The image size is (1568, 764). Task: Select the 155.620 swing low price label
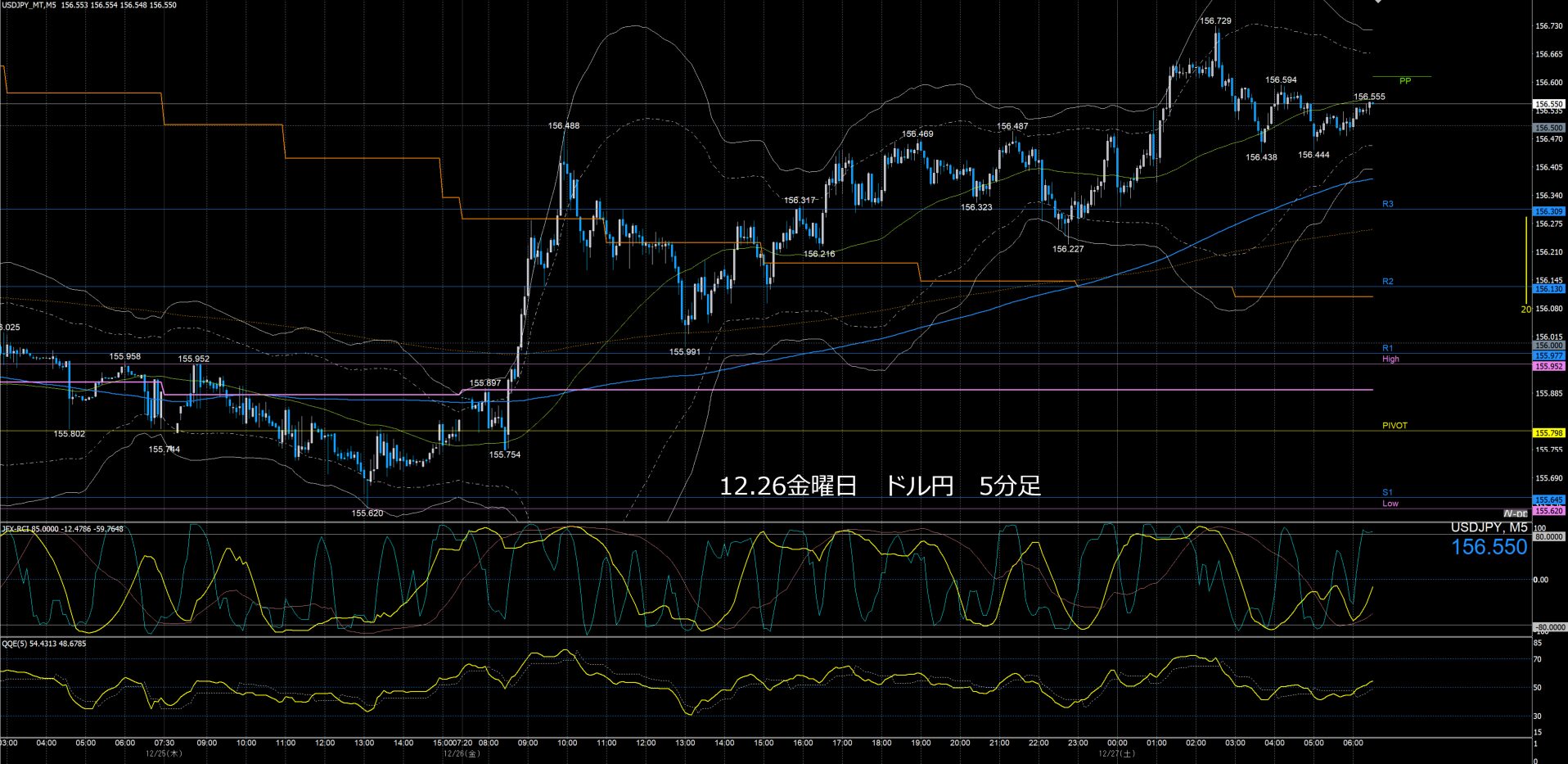(x=367, y=513)
